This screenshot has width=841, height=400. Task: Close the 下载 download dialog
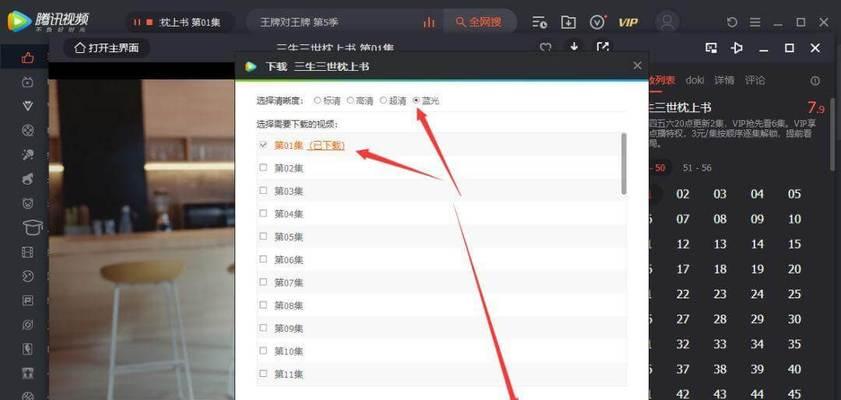tap(637, 65)
